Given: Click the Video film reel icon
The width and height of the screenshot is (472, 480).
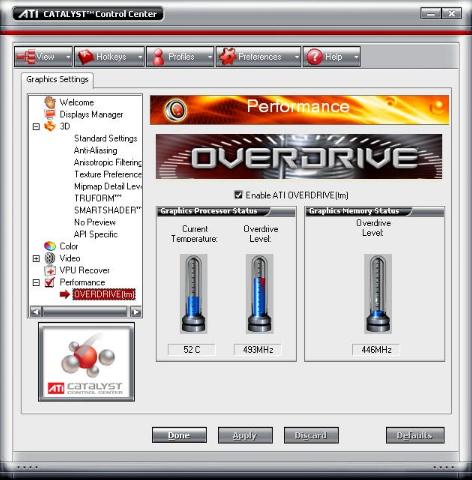Looking at the screenshot, I should tap(50, 258).
